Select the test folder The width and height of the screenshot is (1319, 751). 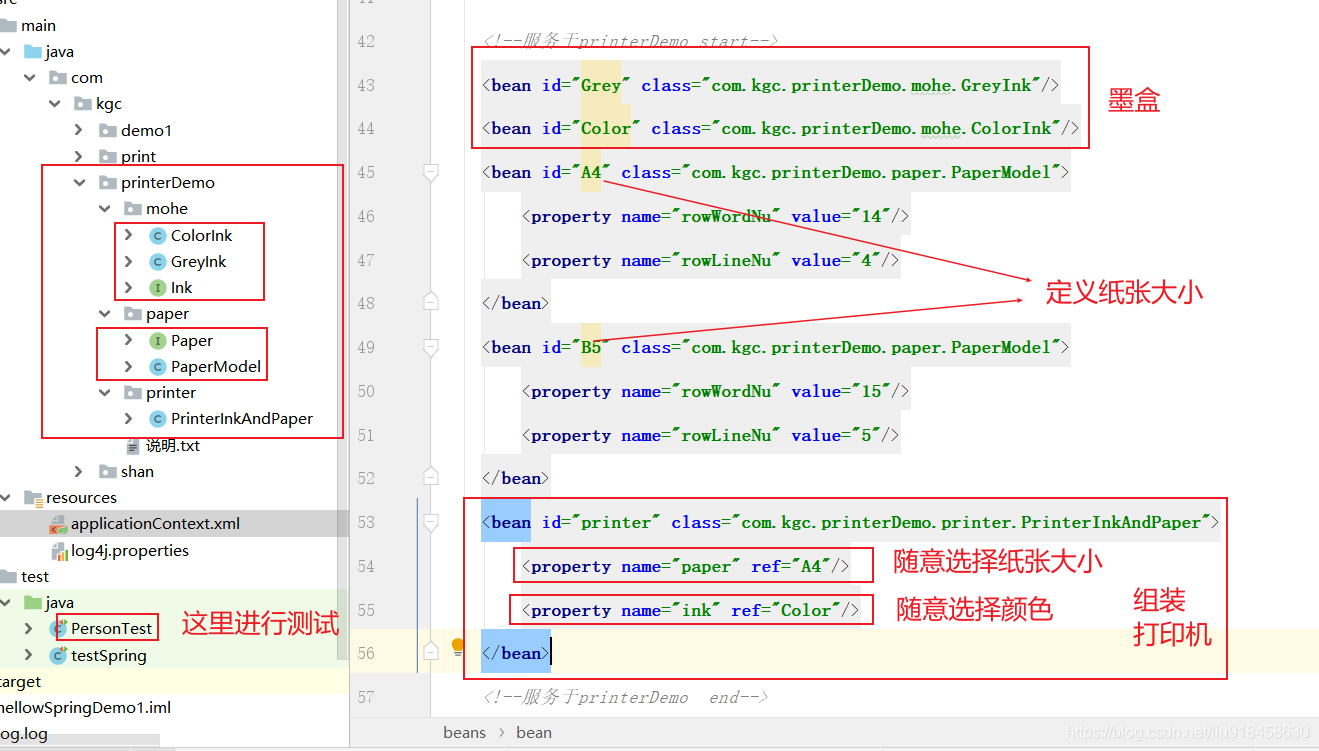coord(35,576)
